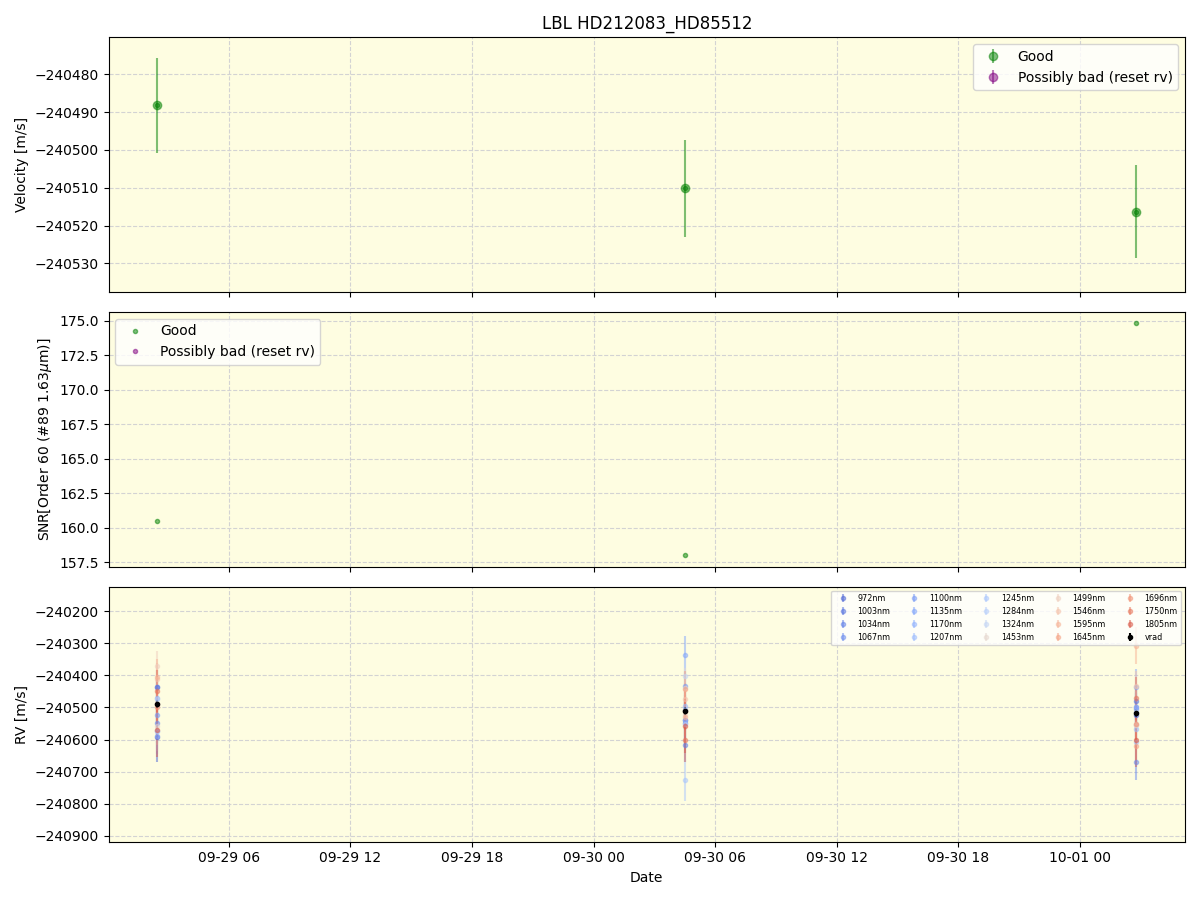Click the plot title LBL HD212083_HD85512
1200x900 pixels.
[x=647, y=23]
